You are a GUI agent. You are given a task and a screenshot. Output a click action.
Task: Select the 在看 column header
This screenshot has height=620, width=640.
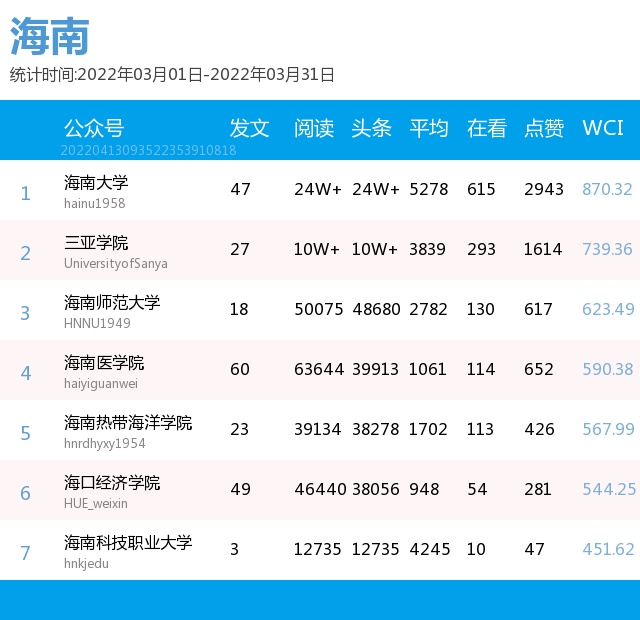click(487, 128)
